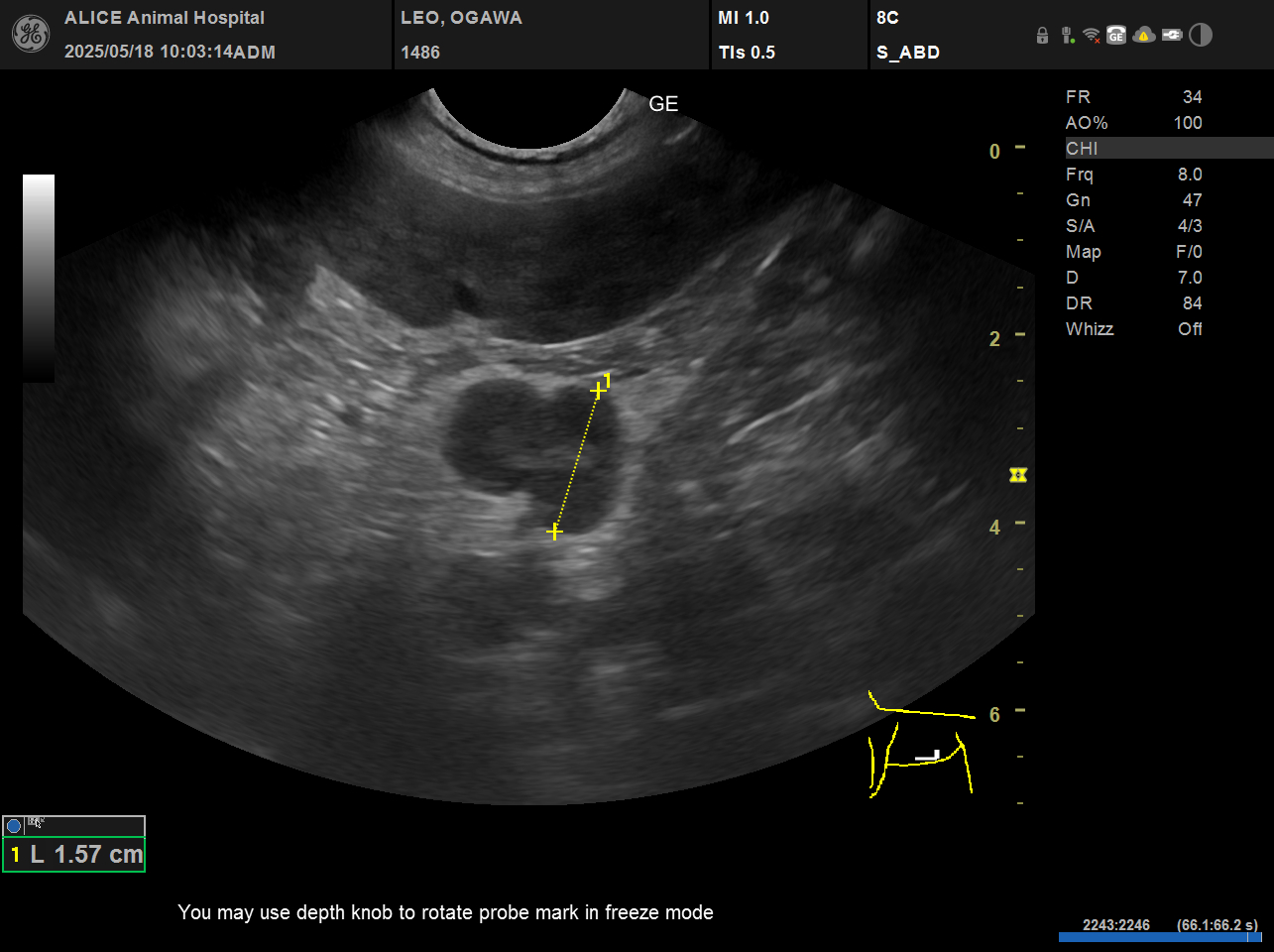This screenshot has width=1274, height=952.
Task: Select the lower measurement caliper cross
Action: coord(554,533)
